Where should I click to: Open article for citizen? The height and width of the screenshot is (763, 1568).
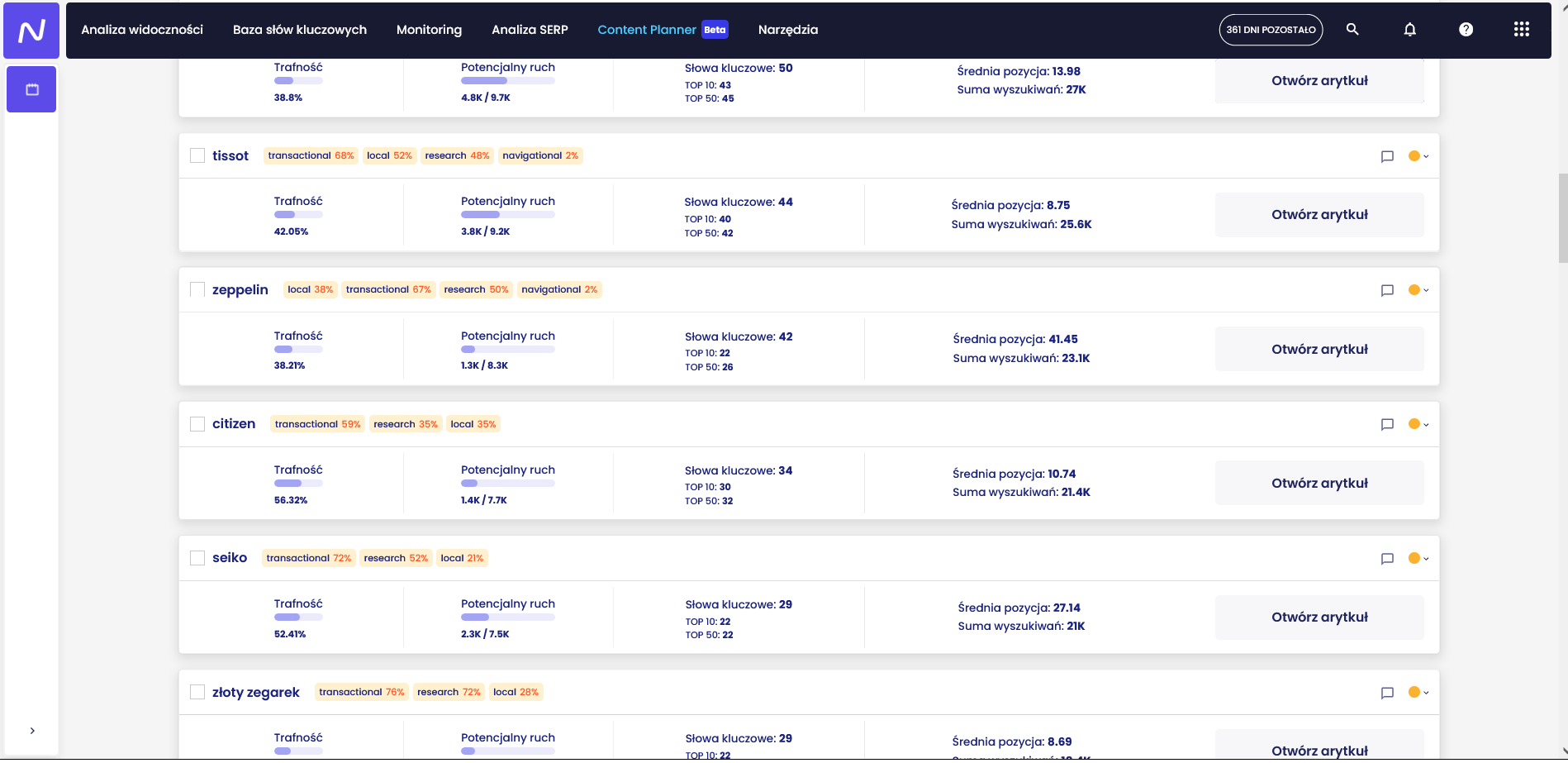(x=1319, y=483)
